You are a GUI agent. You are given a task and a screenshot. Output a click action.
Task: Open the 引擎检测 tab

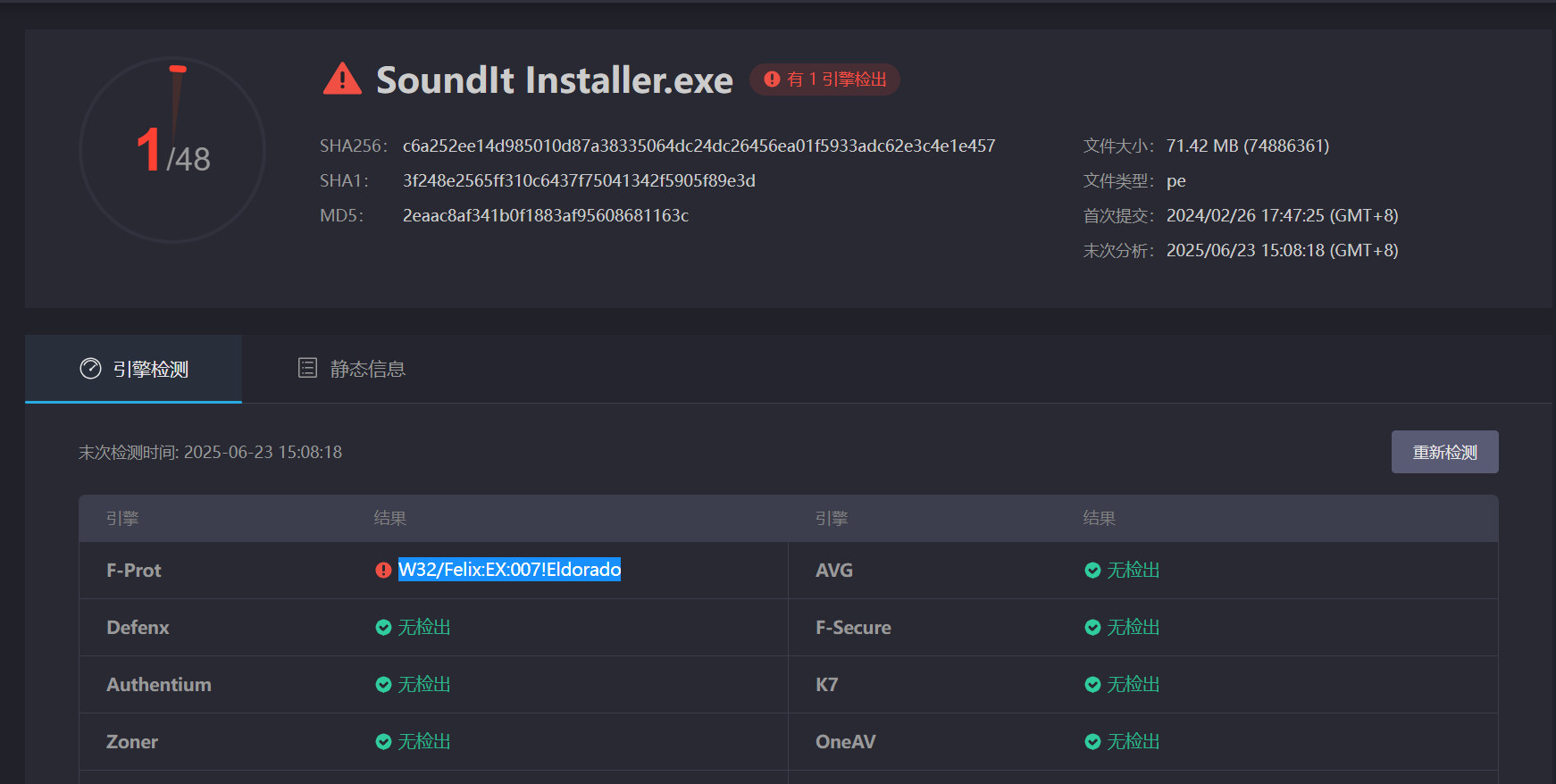click(x=133, y=369)
